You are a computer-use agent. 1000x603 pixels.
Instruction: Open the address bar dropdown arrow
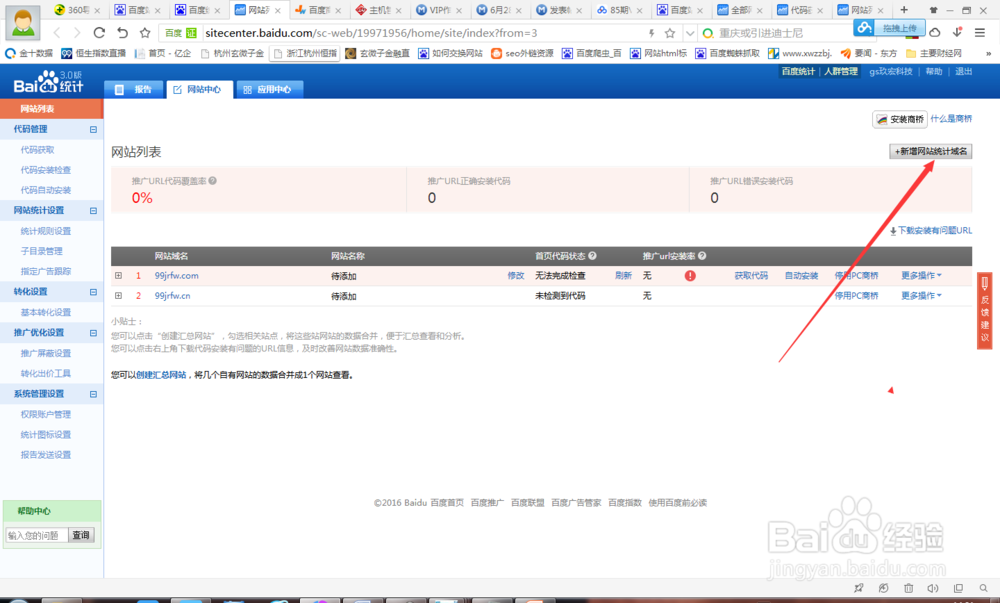click(x=690, y=33)
